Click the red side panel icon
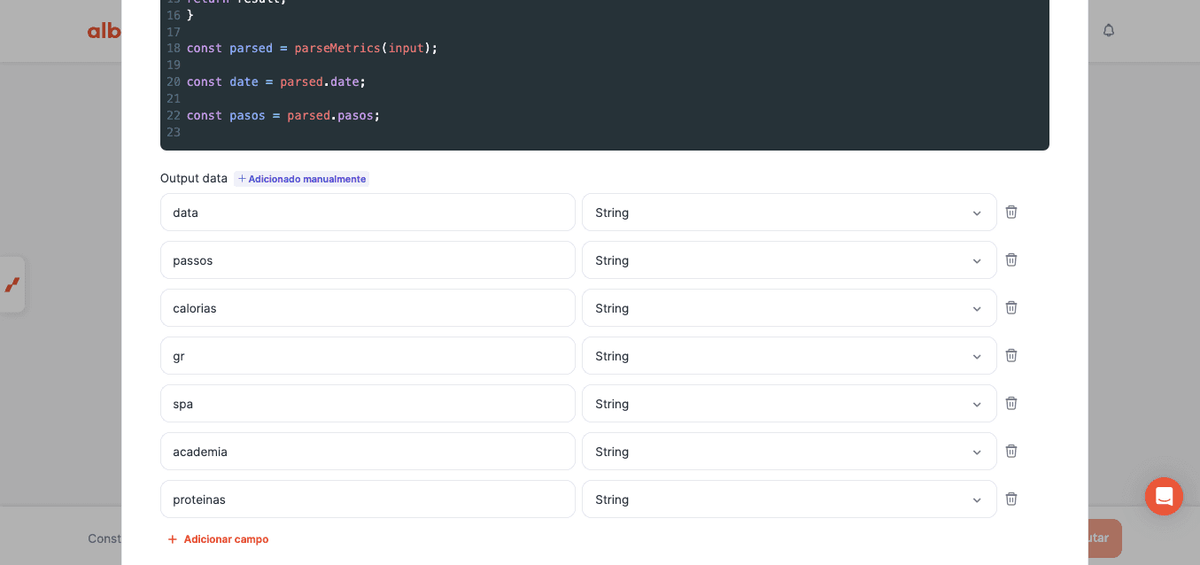The height and width of the screenshot is (565, 1200). tap(12, 285)
